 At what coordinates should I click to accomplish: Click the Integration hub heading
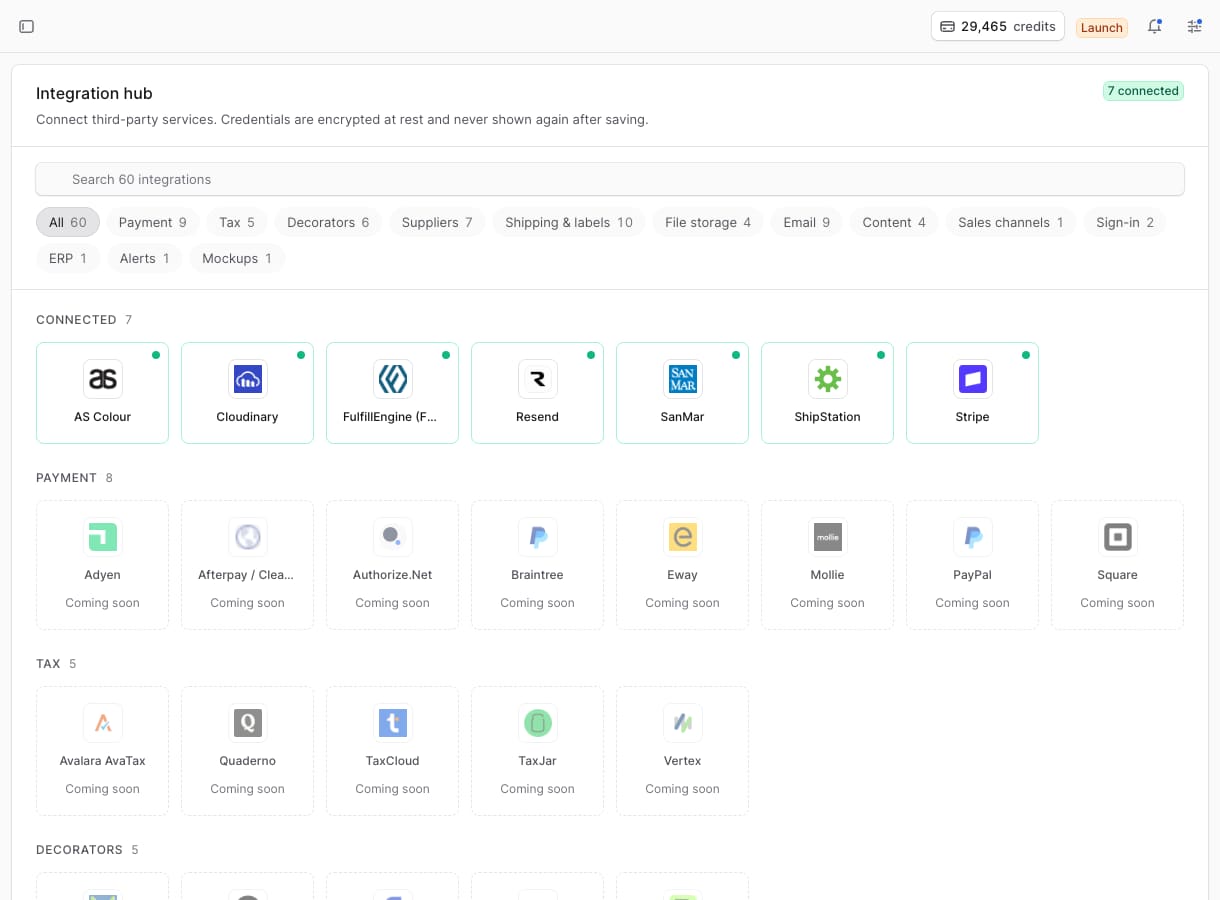[x=94, y=93]
